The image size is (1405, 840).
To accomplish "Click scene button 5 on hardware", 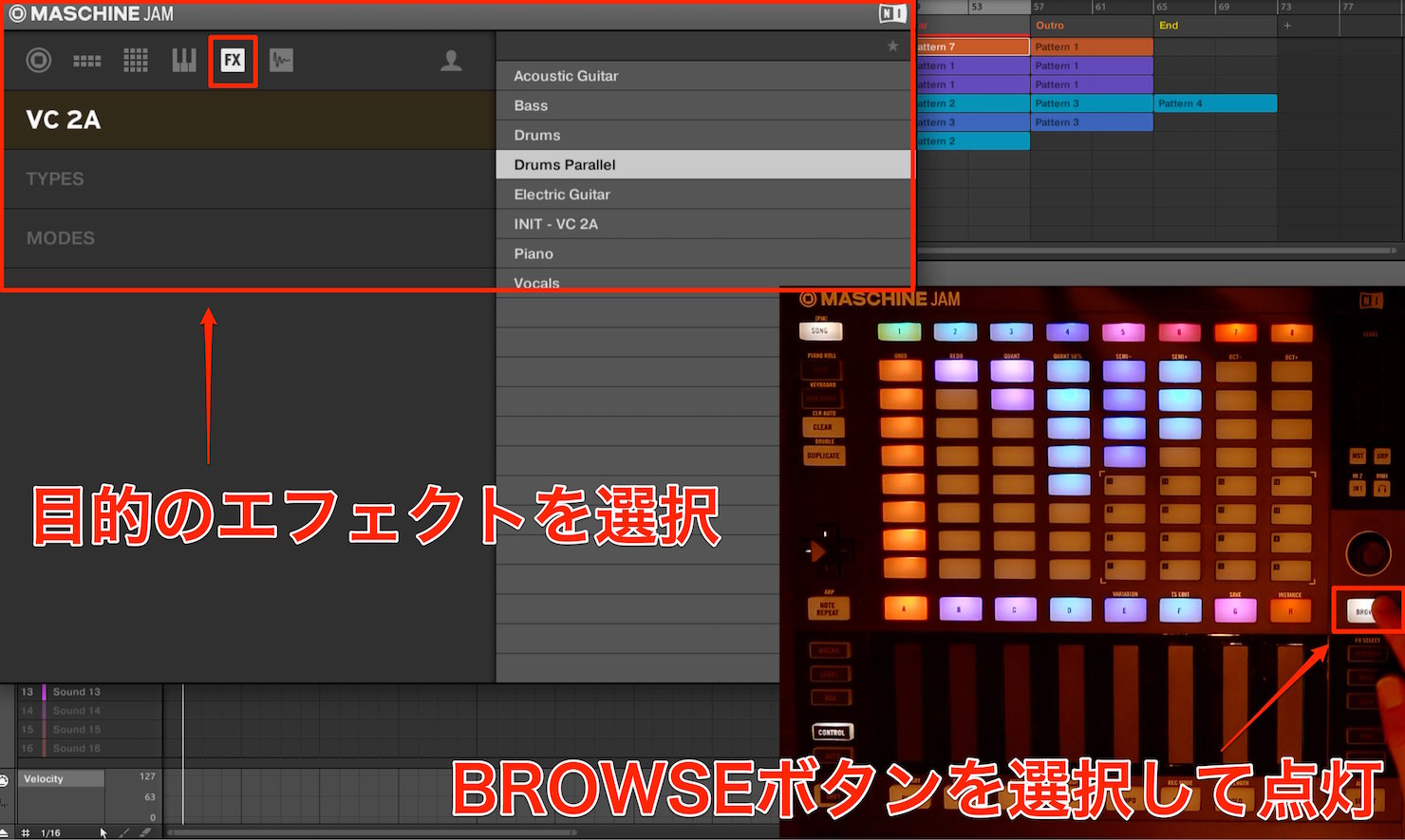I will point(1123,332).
